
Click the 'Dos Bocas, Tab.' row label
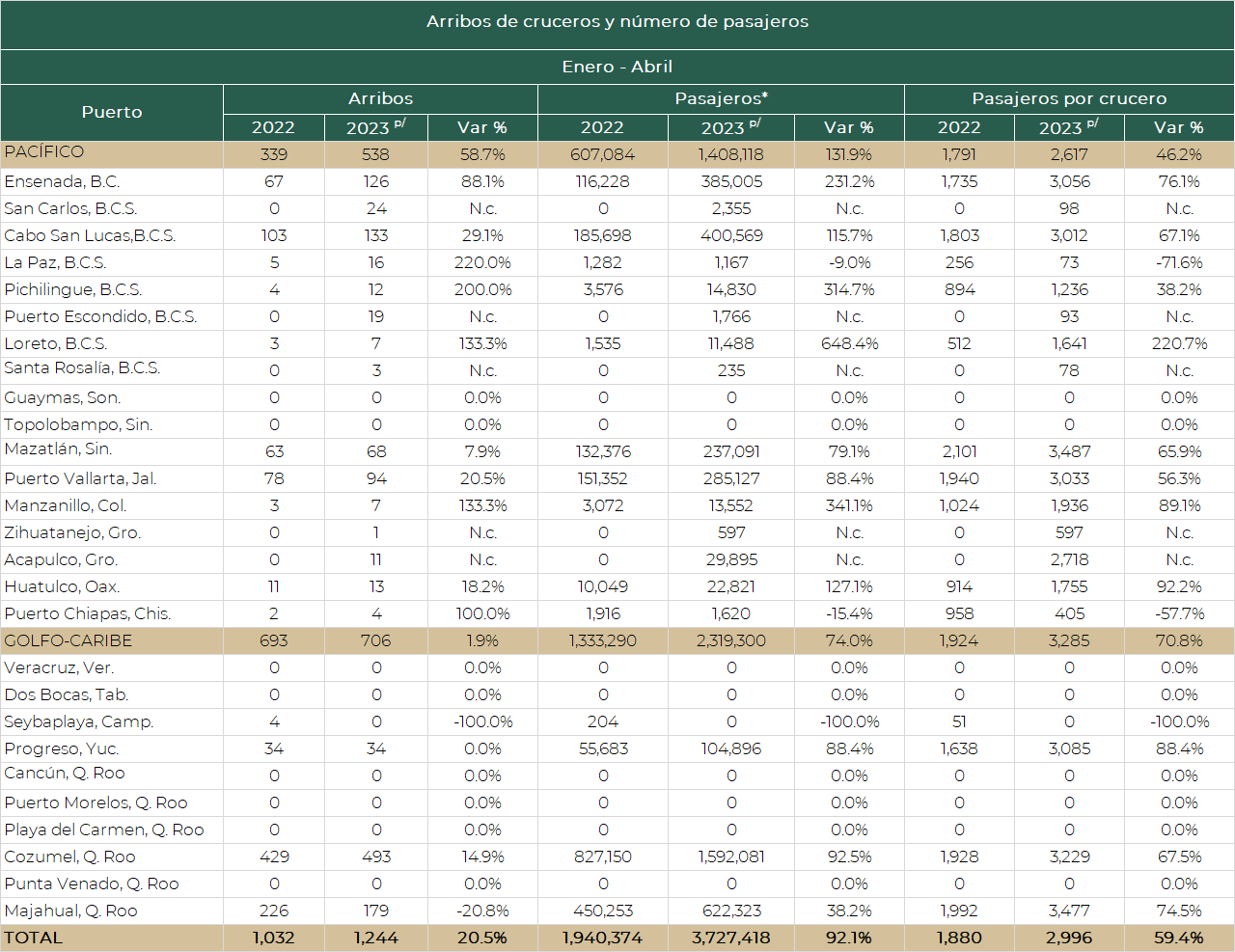67,694
